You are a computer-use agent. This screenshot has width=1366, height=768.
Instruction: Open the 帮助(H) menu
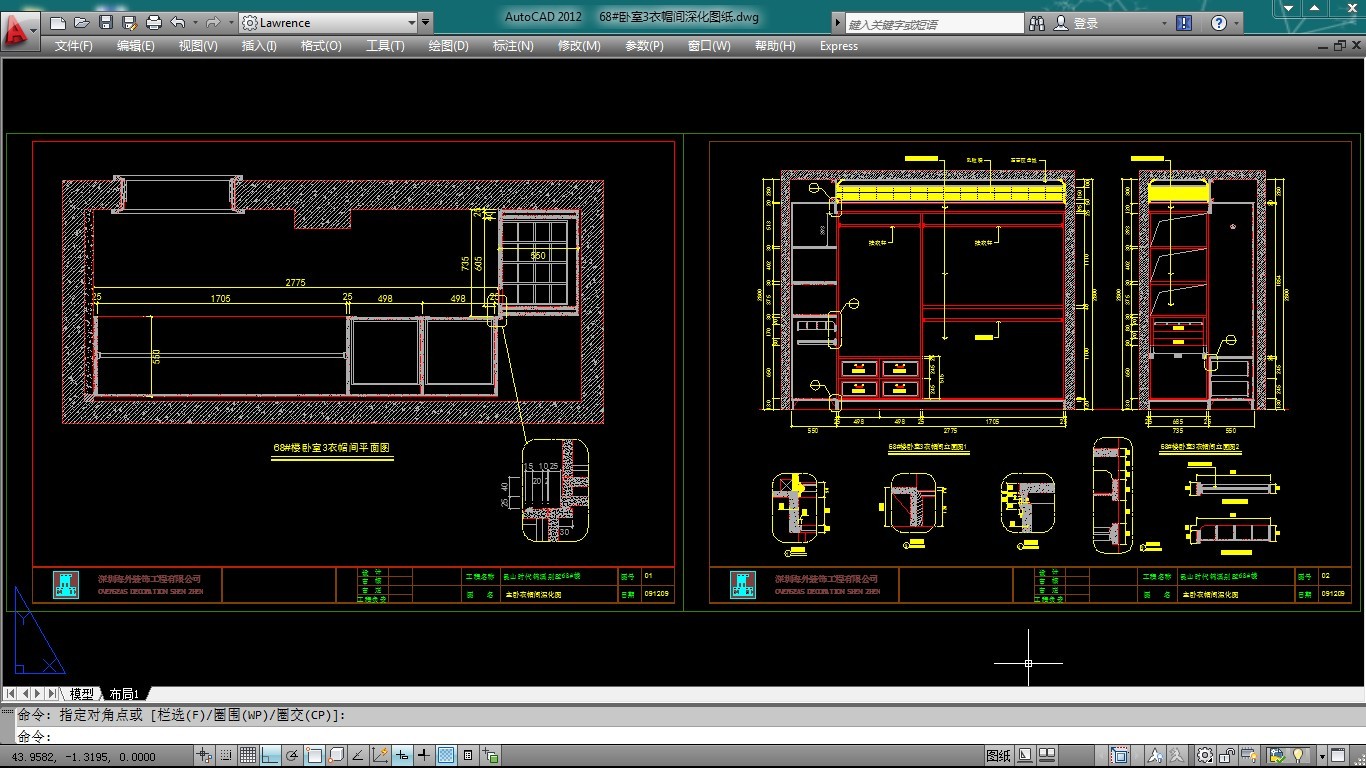775,46
